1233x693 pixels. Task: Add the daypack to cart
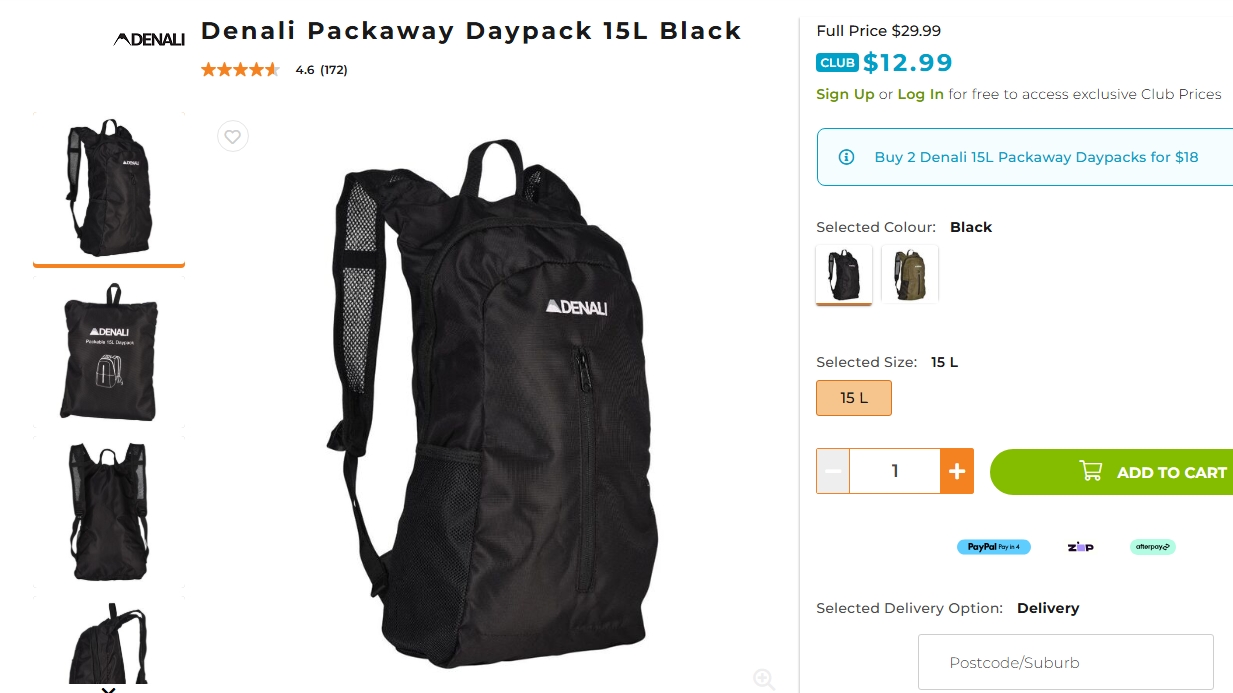tap(1111, 472)
